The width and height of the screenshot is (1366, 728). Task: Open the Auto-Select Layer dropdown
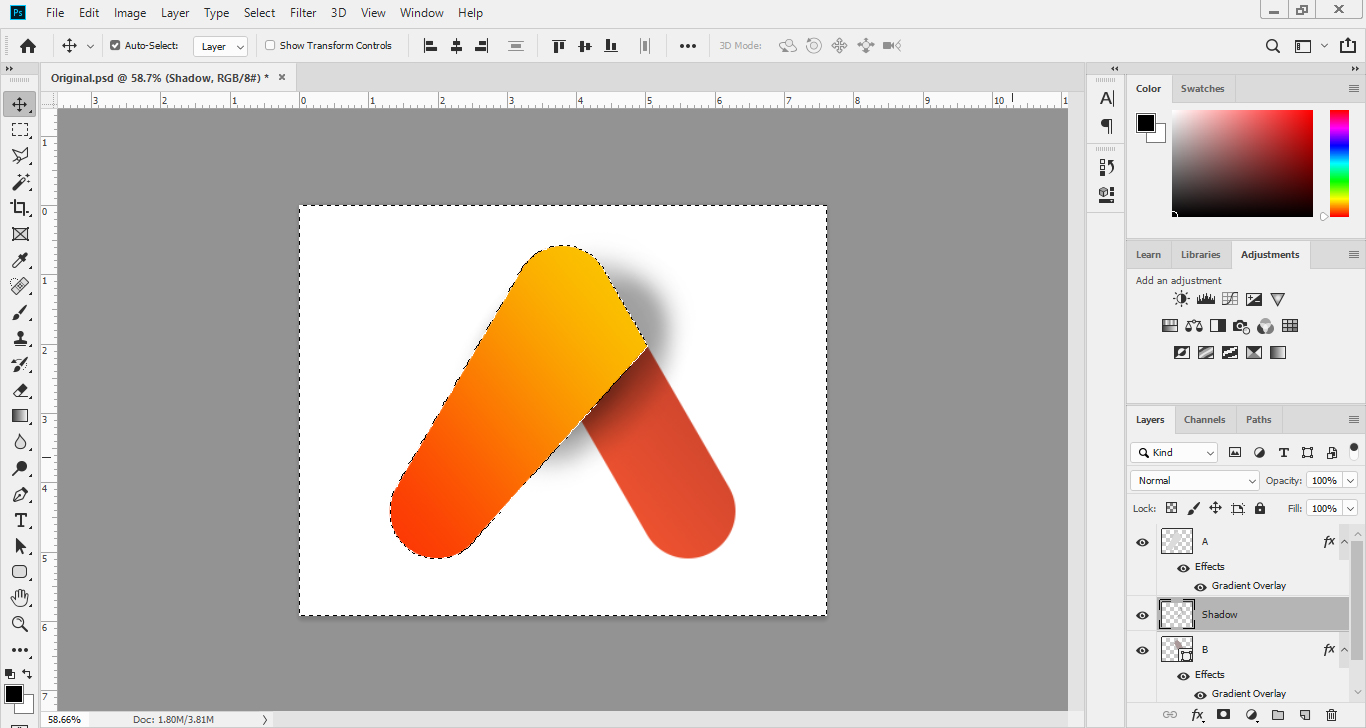pos(221,46)
